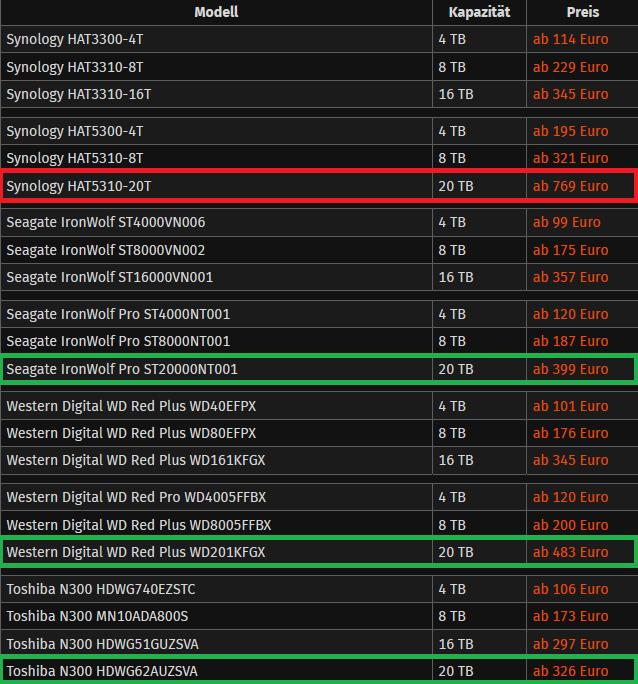Screen dimensions: 638x684
Task: Open the 'ab 175 Euro' price link
Action: pyautogui.click(x=570, y=250)
